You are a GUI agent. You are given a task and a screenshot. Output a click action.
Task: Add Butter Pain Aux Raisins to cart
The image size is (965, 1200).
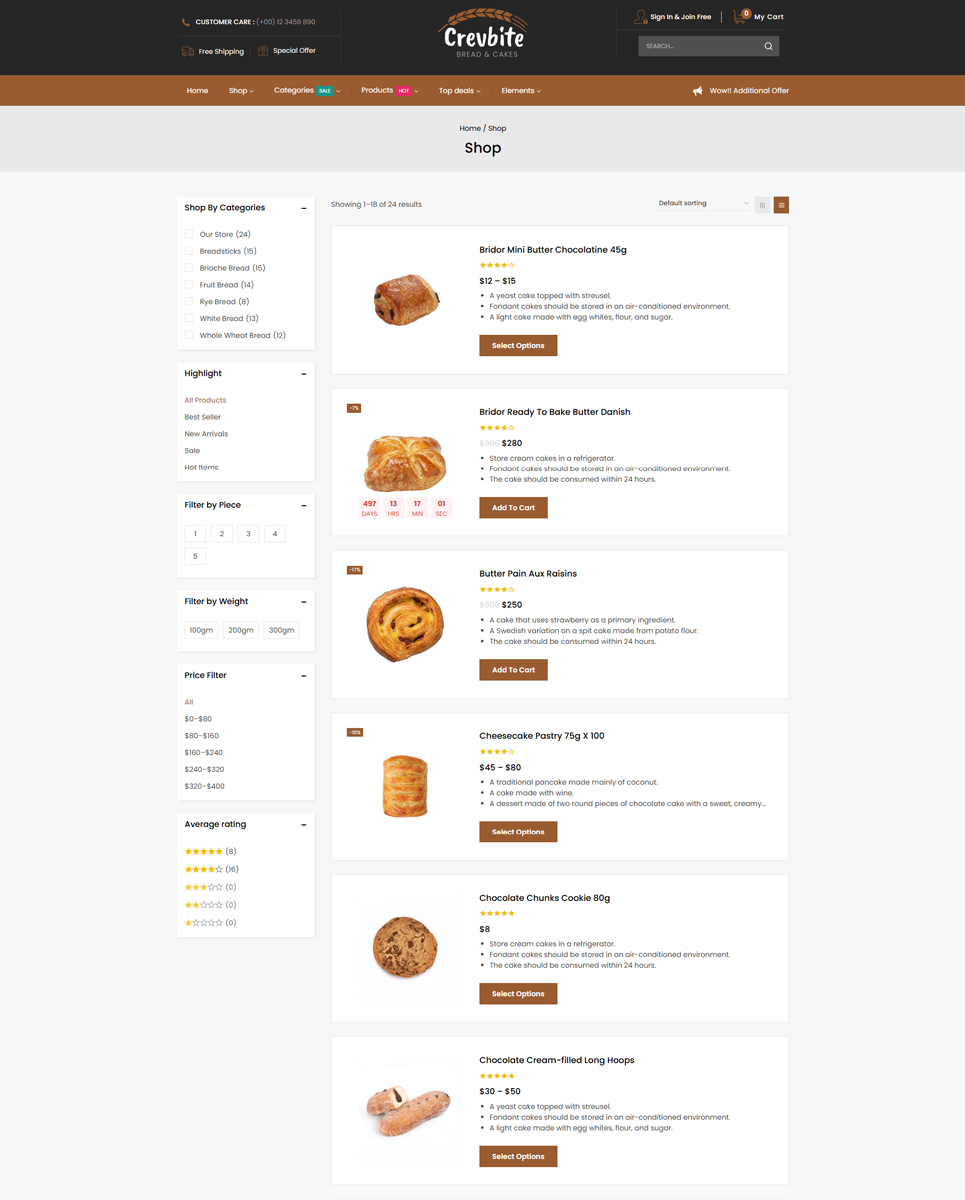tap(513, 670)
